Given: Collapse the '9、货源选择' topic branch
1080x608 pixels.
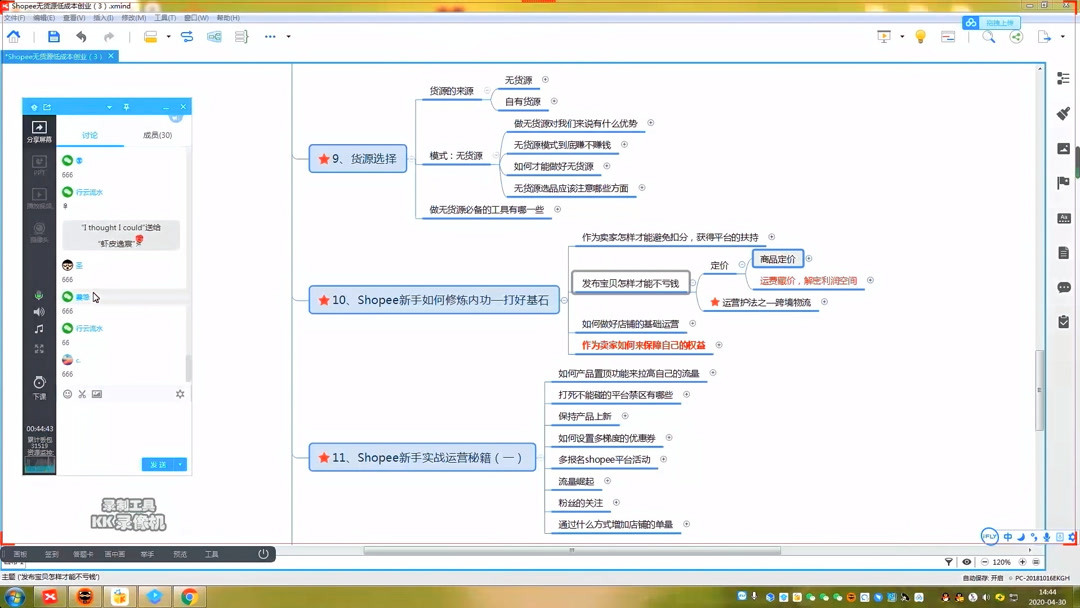Looking at the screenshot, I should (x=409, y=159).
